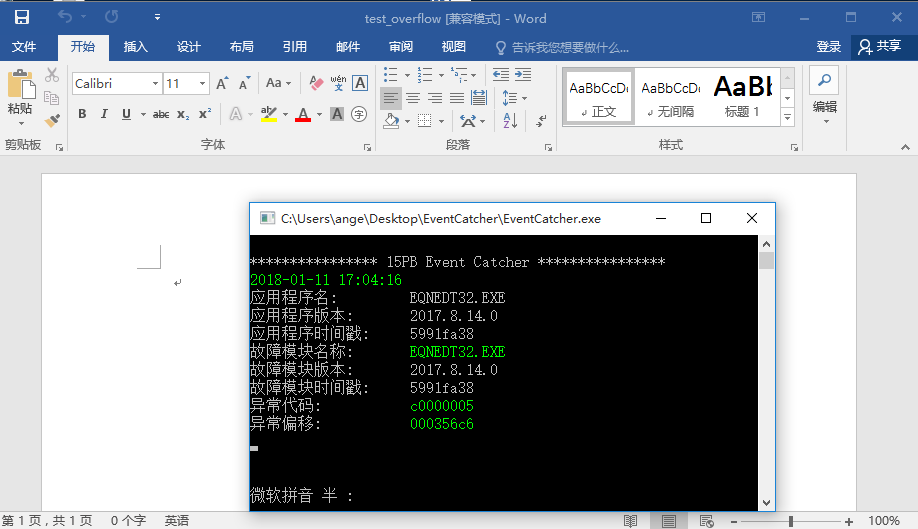Clear all formatting with the eraser icon

click(x=316, y=83)
